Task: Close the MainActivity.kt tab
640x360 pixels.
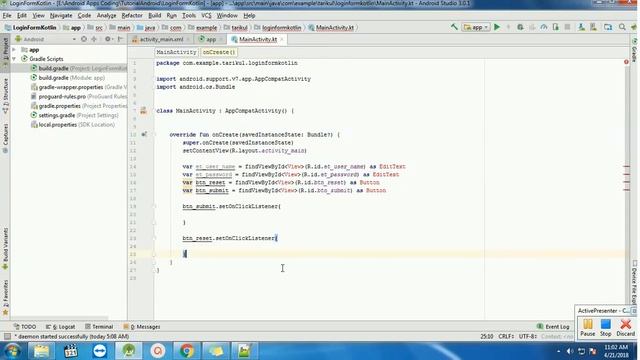Action: pos(282,40)
